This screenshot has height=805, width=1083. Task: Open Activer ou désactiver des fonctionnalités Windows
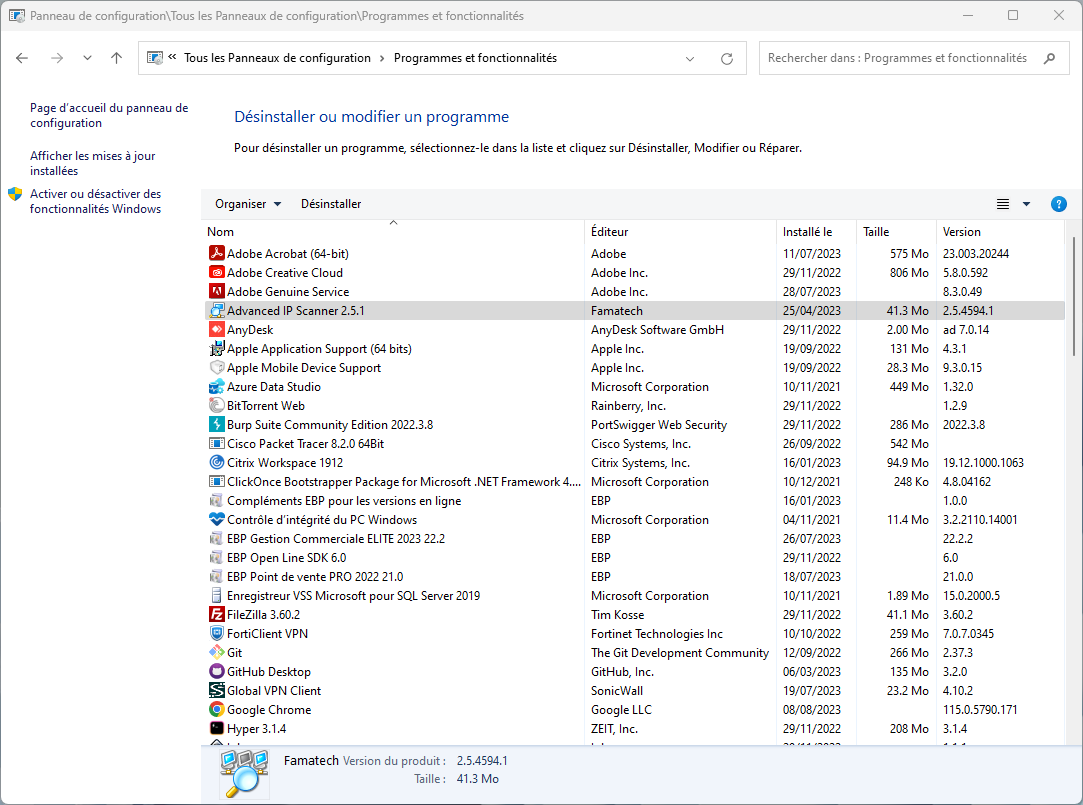coord(95,201)
